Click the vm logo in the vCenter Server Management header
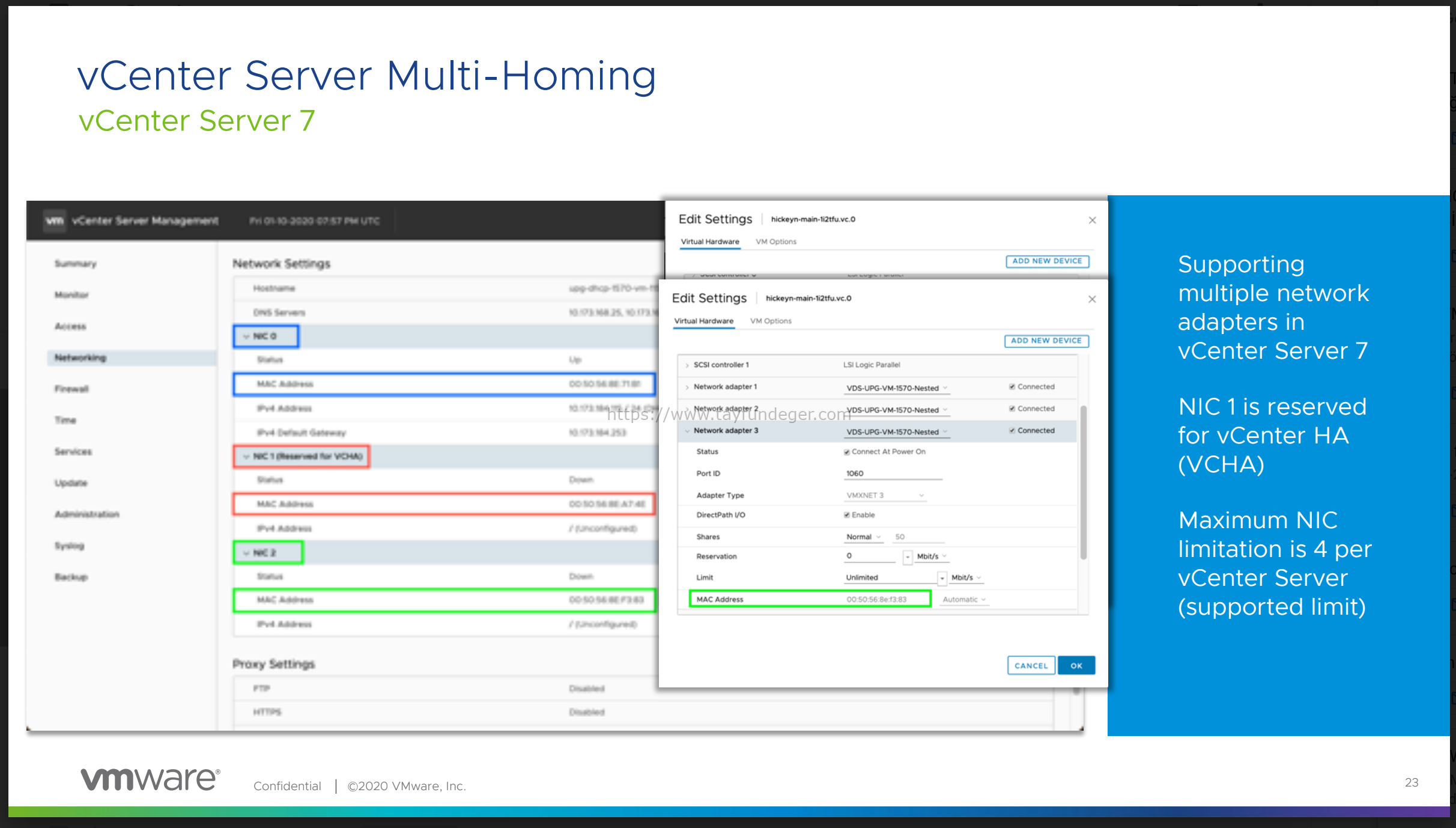 point(55,221)
